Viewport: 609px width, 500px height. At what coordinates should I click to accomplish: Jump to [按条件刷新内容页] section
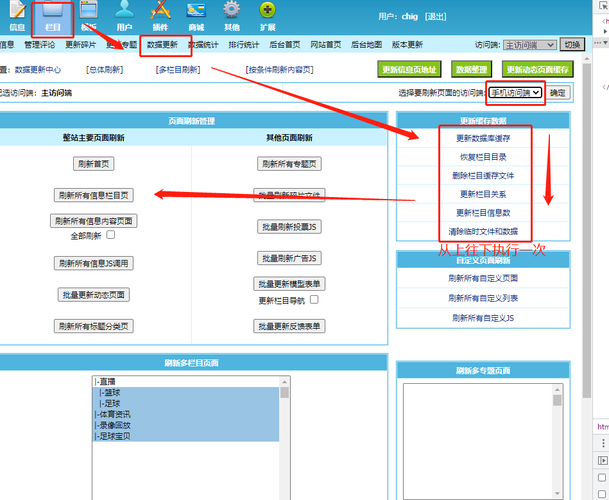pos(280,70)
